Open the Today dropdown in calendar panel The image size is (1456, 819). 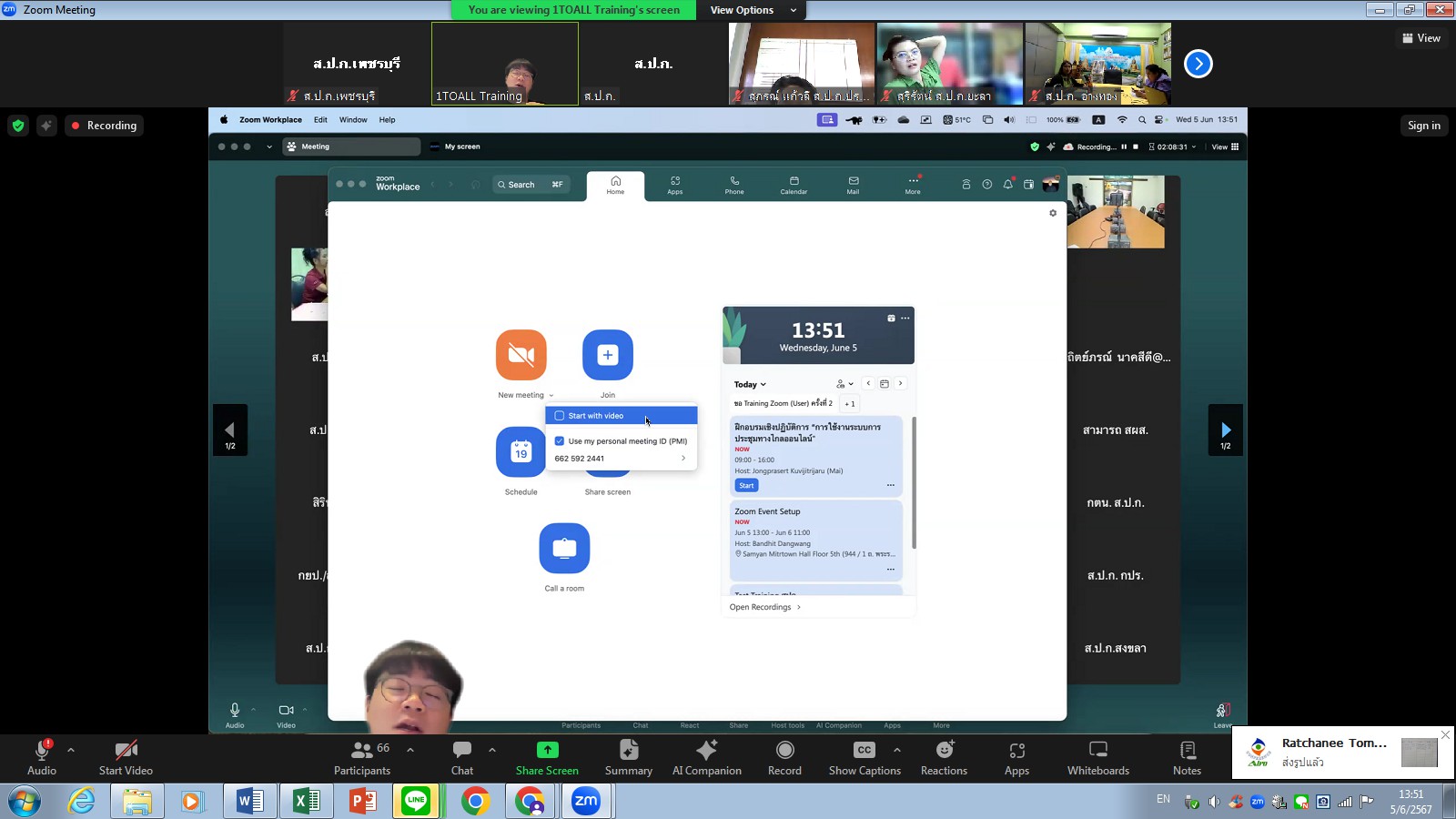click(751, 384)
